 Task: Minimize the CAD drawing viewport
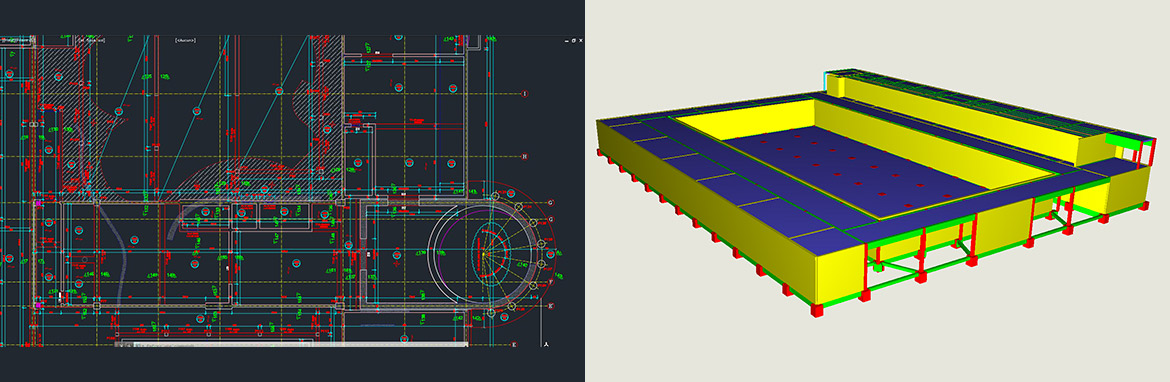coord(566,41)
